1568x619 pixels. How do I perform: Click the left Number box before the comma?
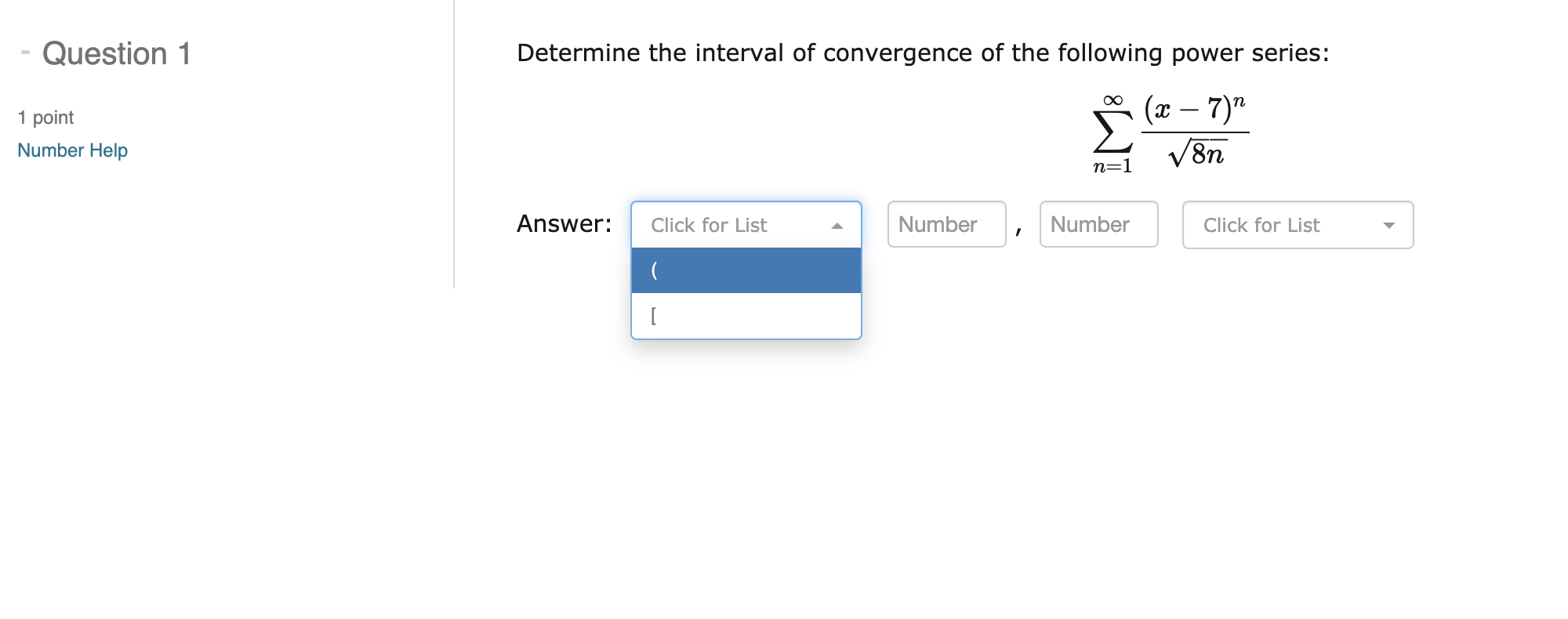coord(946,225)
